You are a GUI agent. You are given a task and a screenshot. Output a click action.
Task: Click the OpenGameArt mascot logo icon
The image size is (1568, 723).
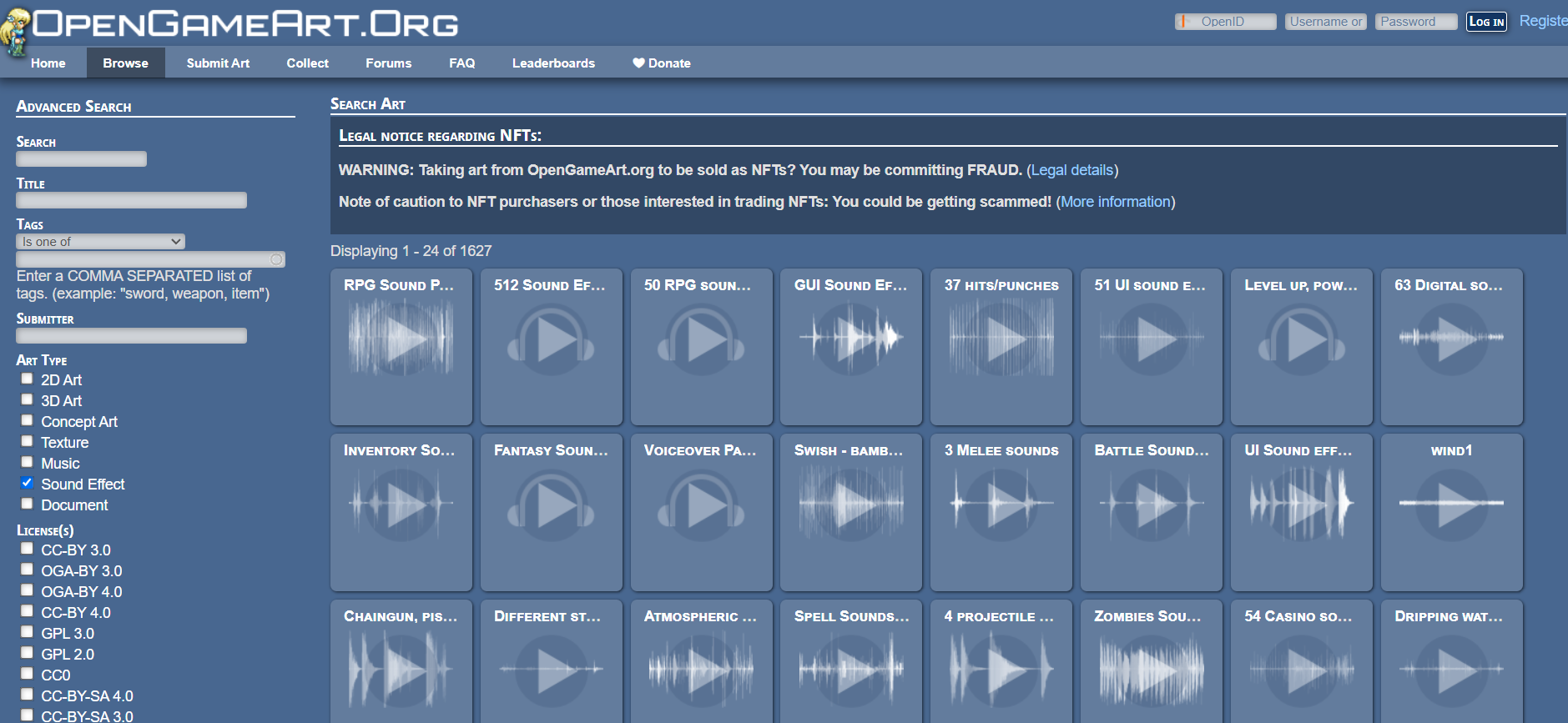click(x=15, y=32)
